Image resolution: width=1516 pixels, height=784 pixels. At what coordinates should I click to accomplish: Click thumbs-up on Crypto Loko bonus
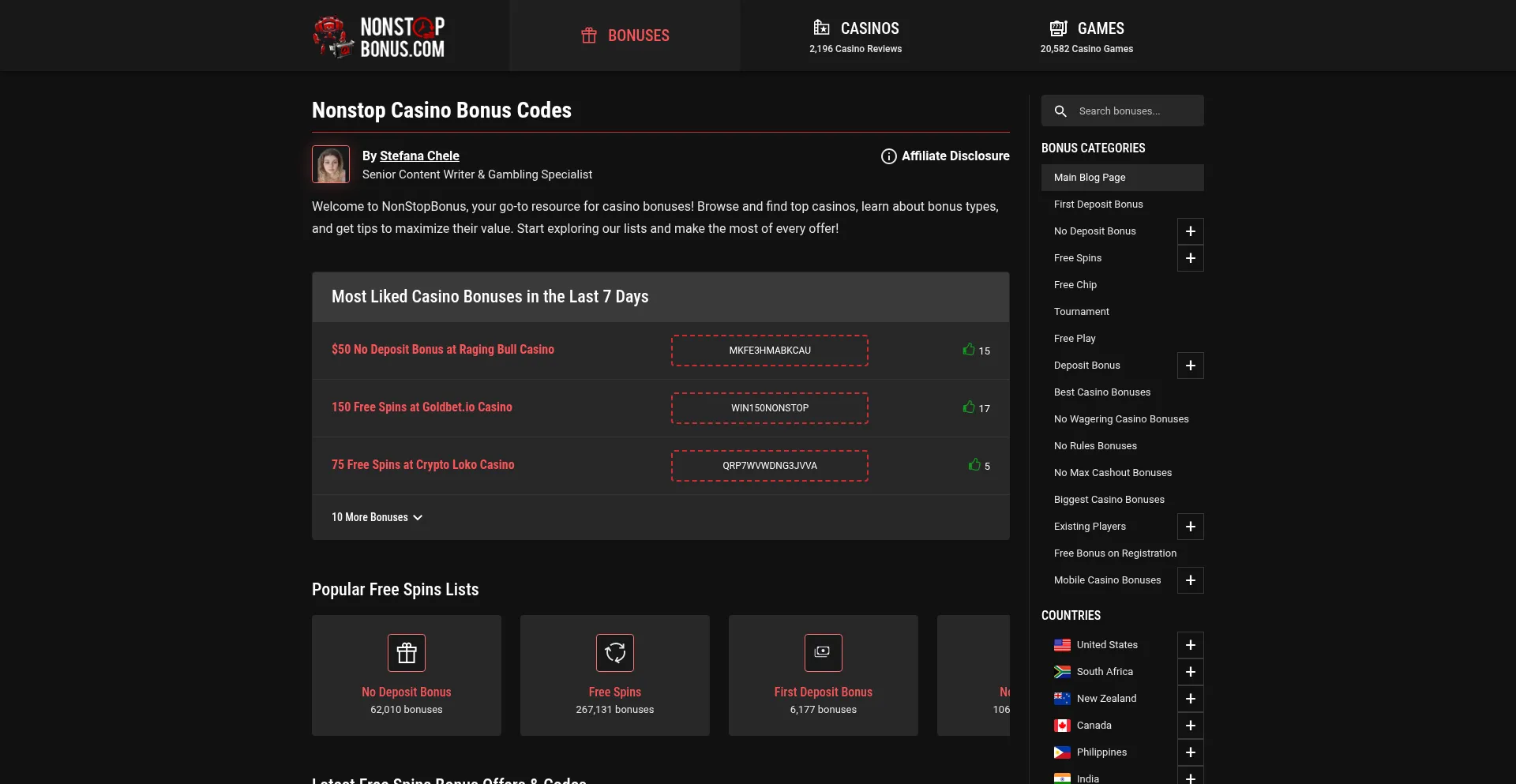pos(974,464)
